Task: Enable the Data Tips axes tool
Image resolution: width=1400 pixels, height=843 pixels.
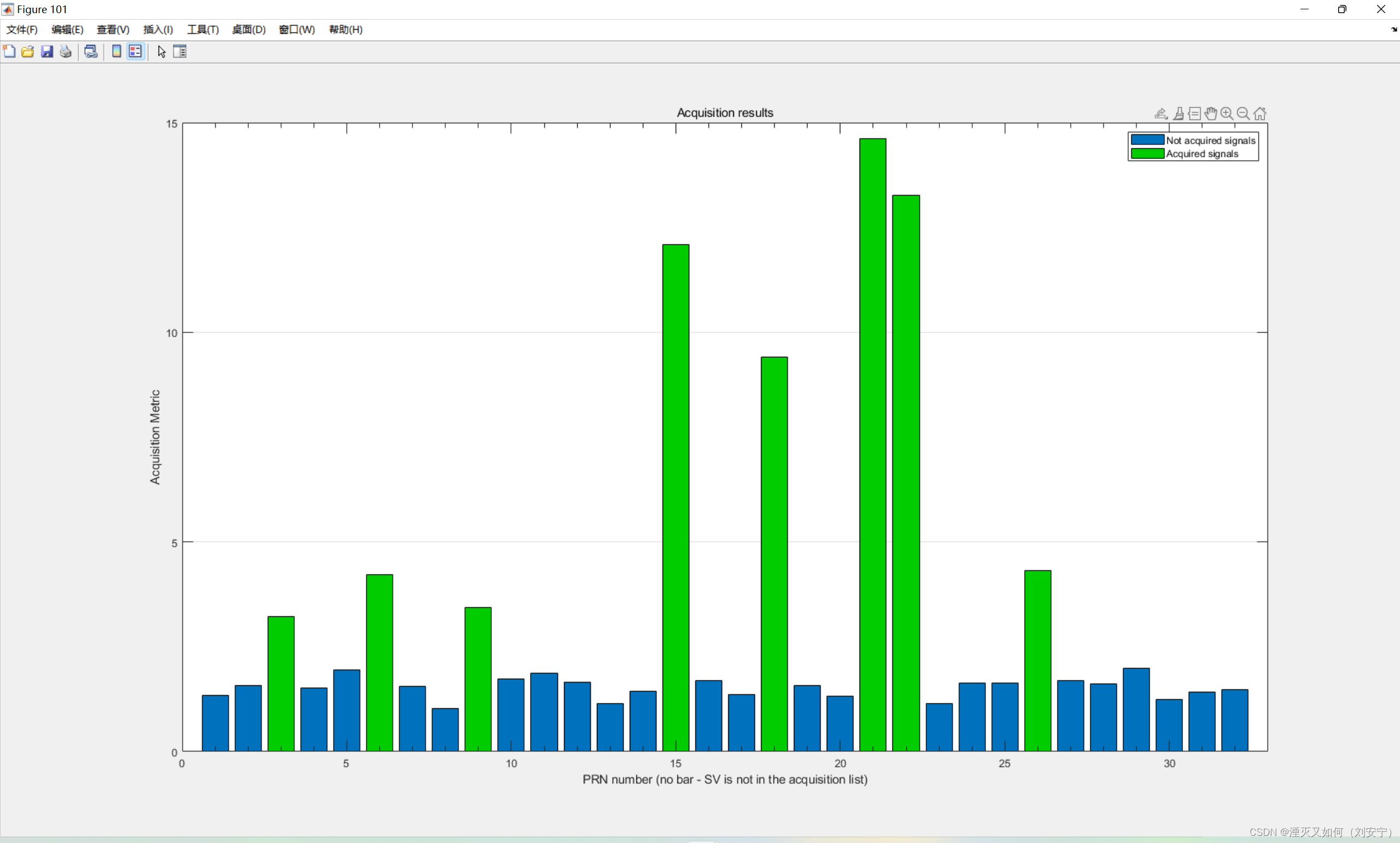Action: [1194, 114]
